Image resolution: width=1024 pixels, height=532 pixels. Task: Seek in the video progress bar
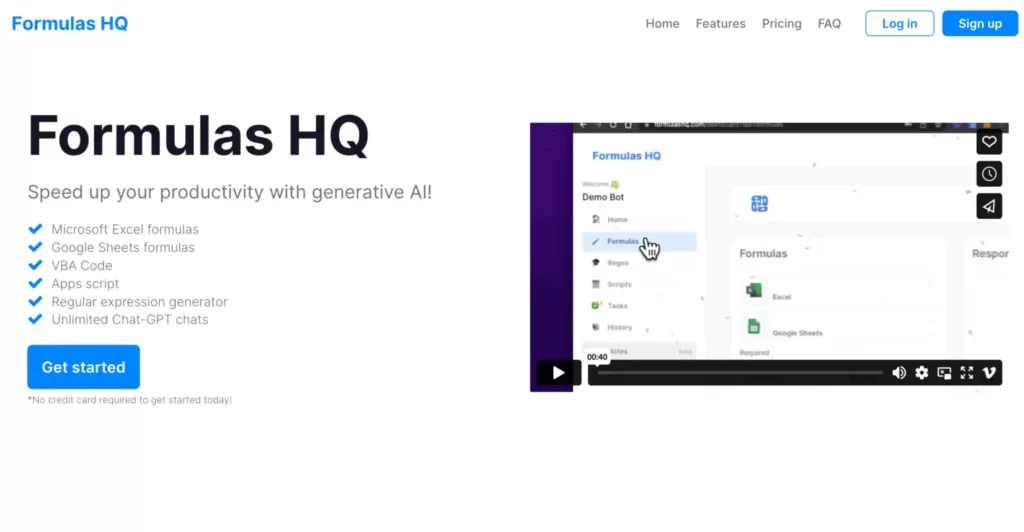pos(739,373)
